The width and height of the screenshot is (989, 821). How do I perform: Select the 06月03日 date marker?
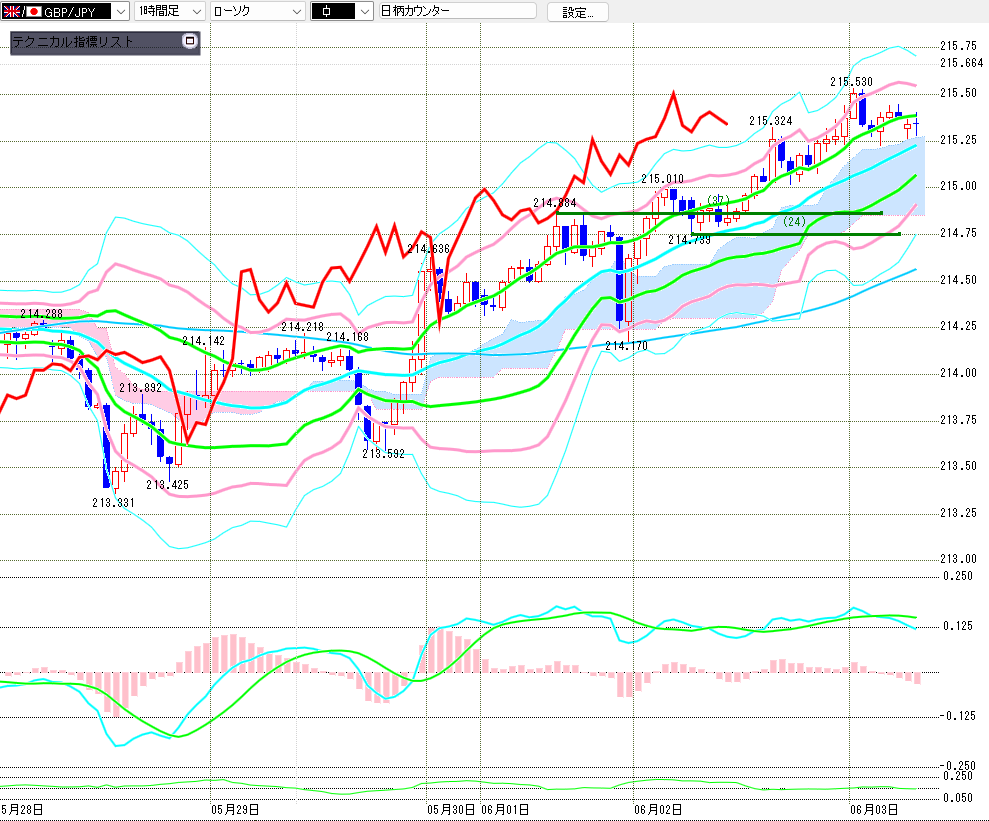874,810
